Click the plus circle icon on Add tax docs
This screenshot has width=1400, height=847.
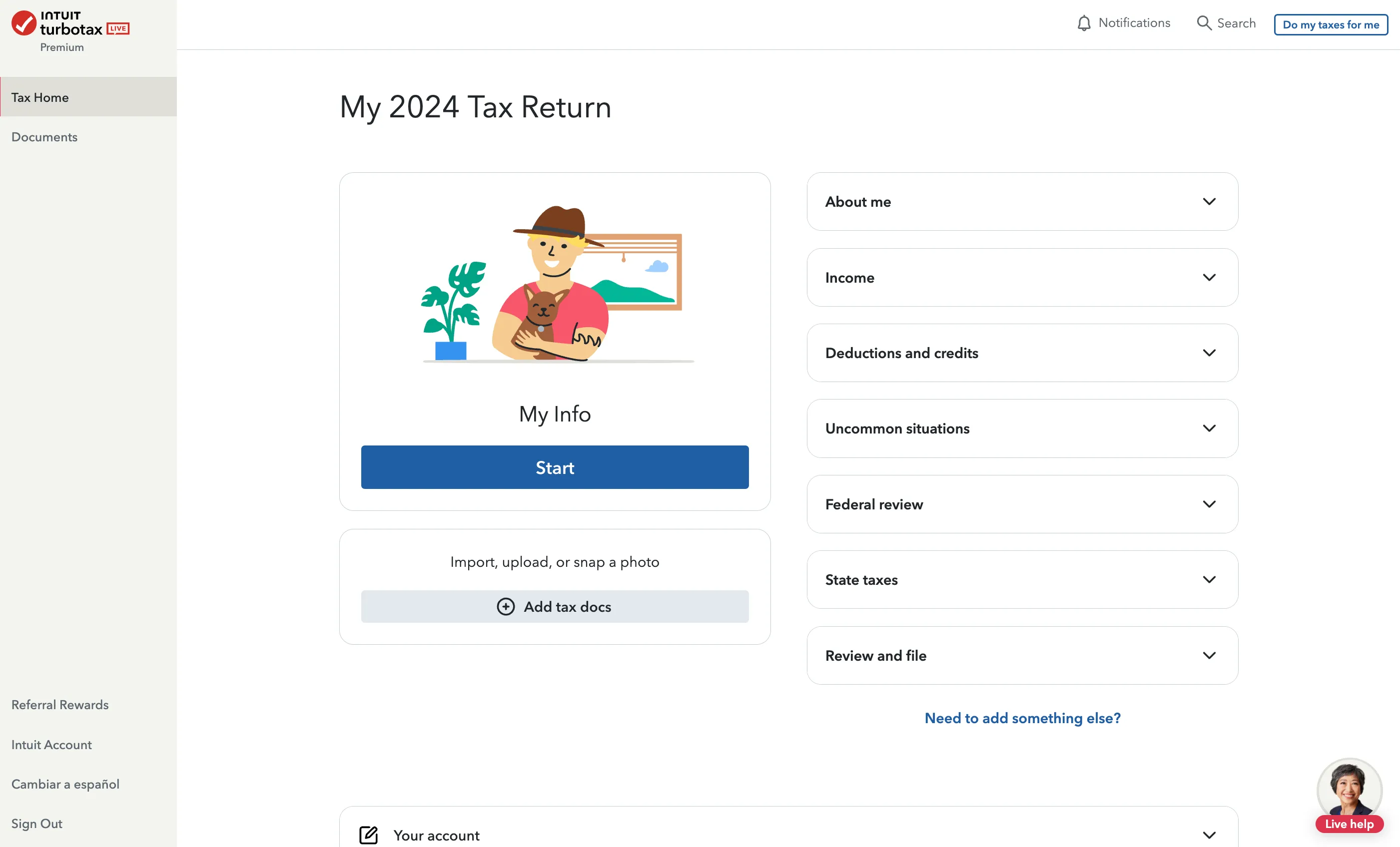(505, 606)
